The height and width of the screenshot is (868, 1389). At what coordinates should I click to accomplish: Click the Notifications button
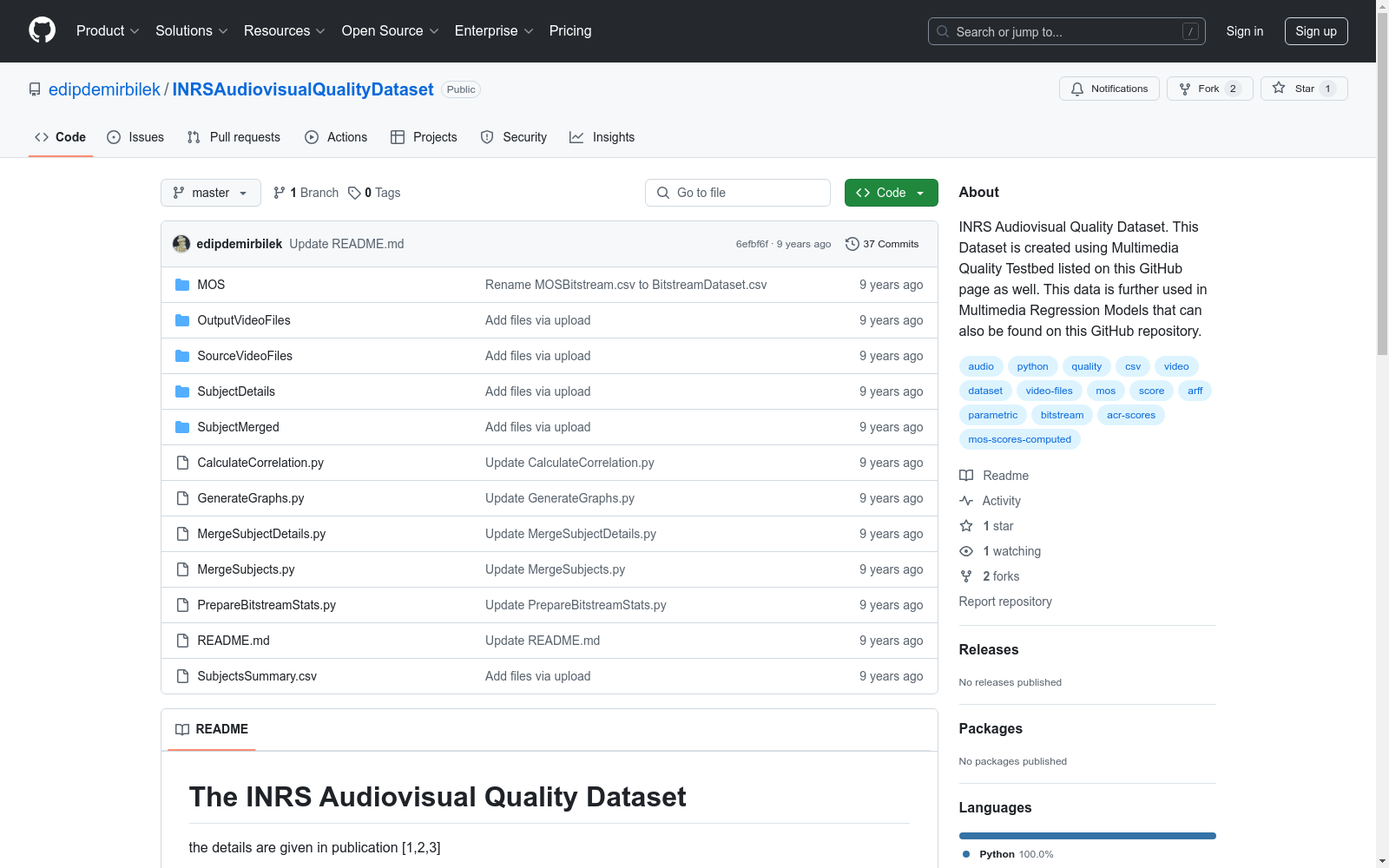[1109, 89]
